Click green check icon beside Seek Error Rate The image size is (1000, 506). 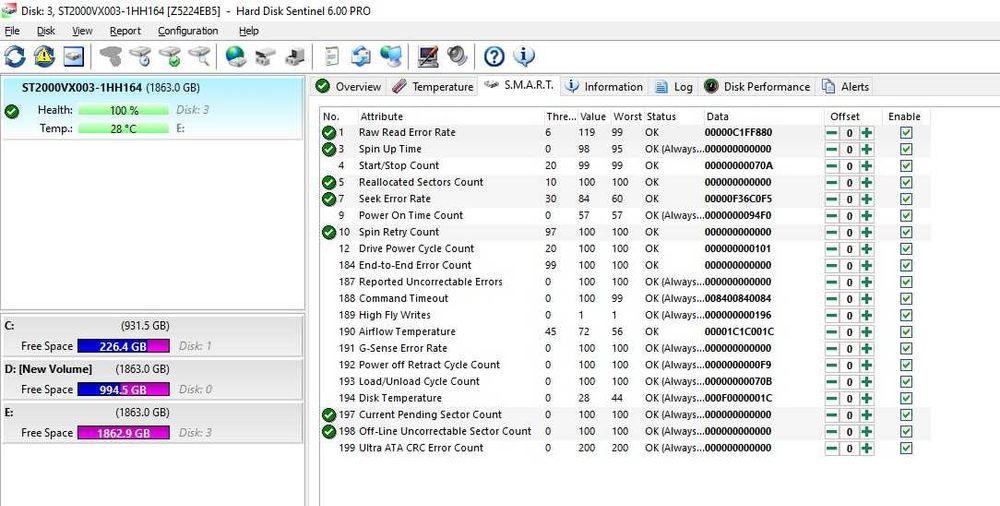329,199
